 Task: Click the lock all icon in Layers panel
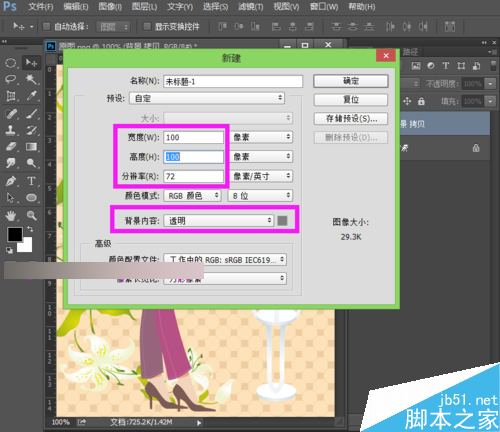[x=421, y=101]
